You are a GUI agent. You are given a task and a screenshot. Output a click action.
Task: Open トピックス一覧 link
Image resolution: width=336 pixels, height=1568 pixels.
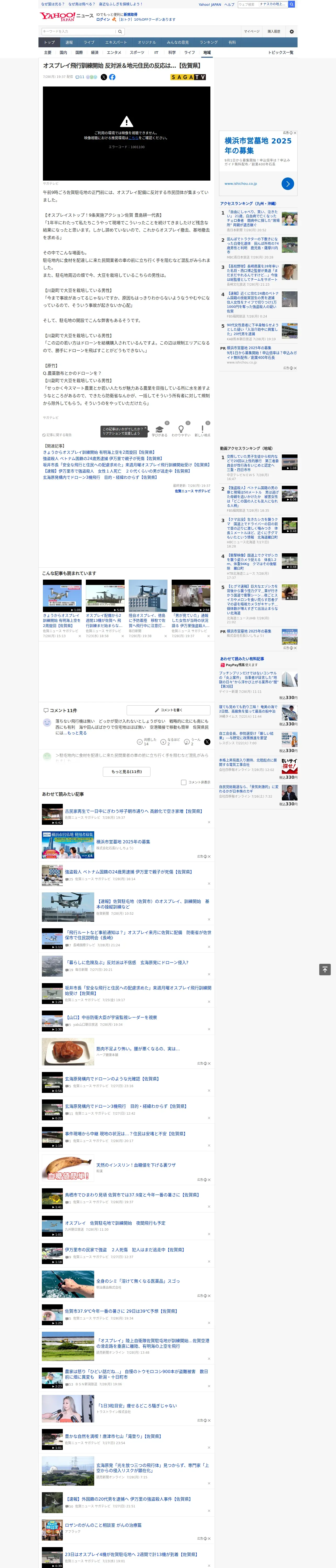coord(281,52)
